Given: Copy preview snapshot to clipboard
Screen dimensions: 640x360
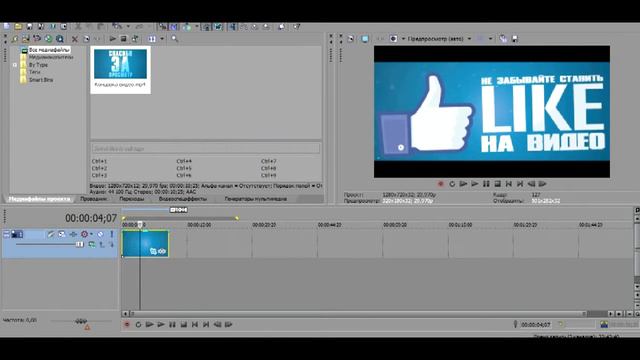Looking at the screenshot, I should (503, 39).
